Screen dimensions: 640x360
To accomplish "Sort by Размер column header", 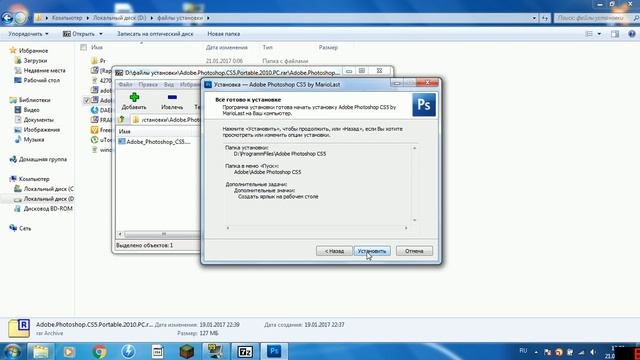I will click(x=328, y=47).
